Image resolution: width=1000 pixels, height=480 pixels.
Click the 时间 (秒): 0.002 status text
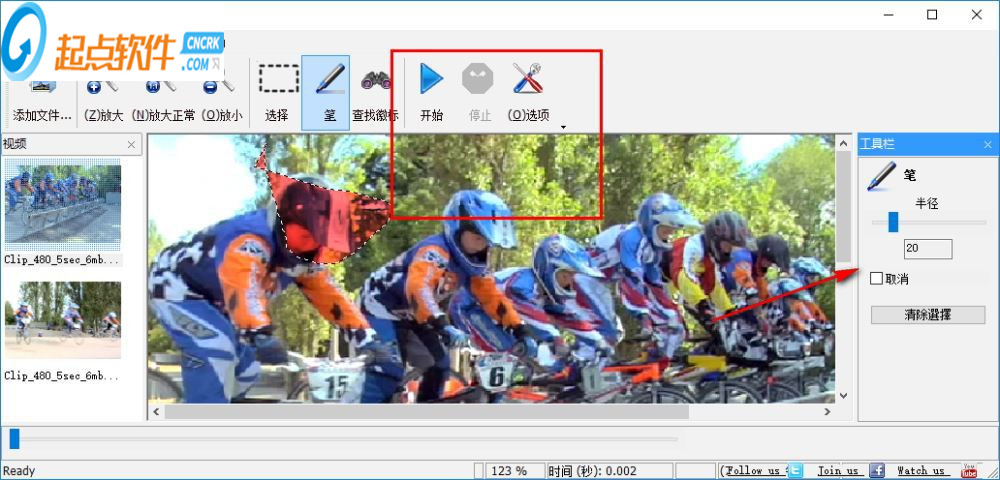(x=592, y=471)
